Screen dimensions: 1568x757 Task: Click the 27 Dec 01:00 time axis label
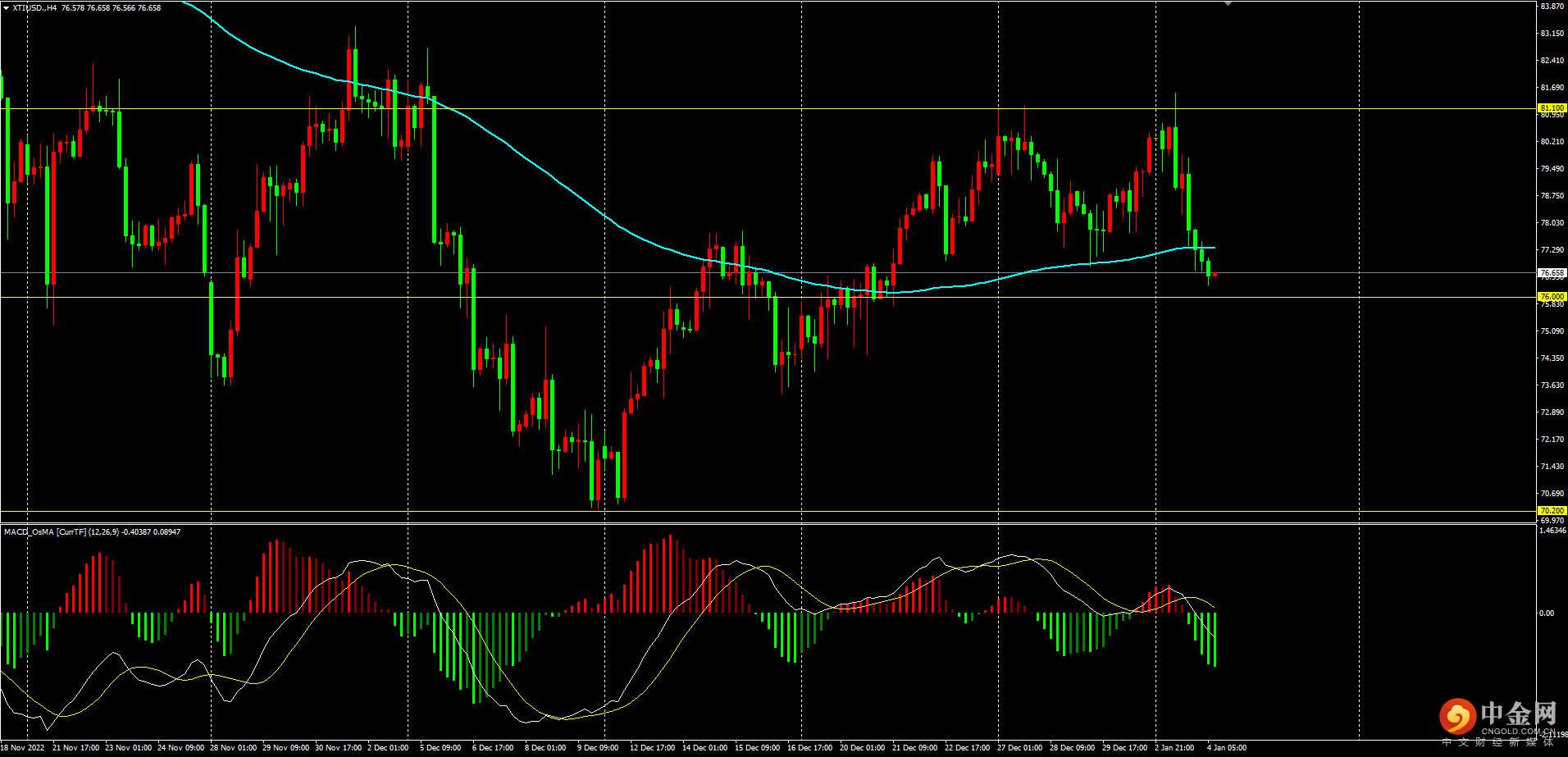pos(1019,748)
